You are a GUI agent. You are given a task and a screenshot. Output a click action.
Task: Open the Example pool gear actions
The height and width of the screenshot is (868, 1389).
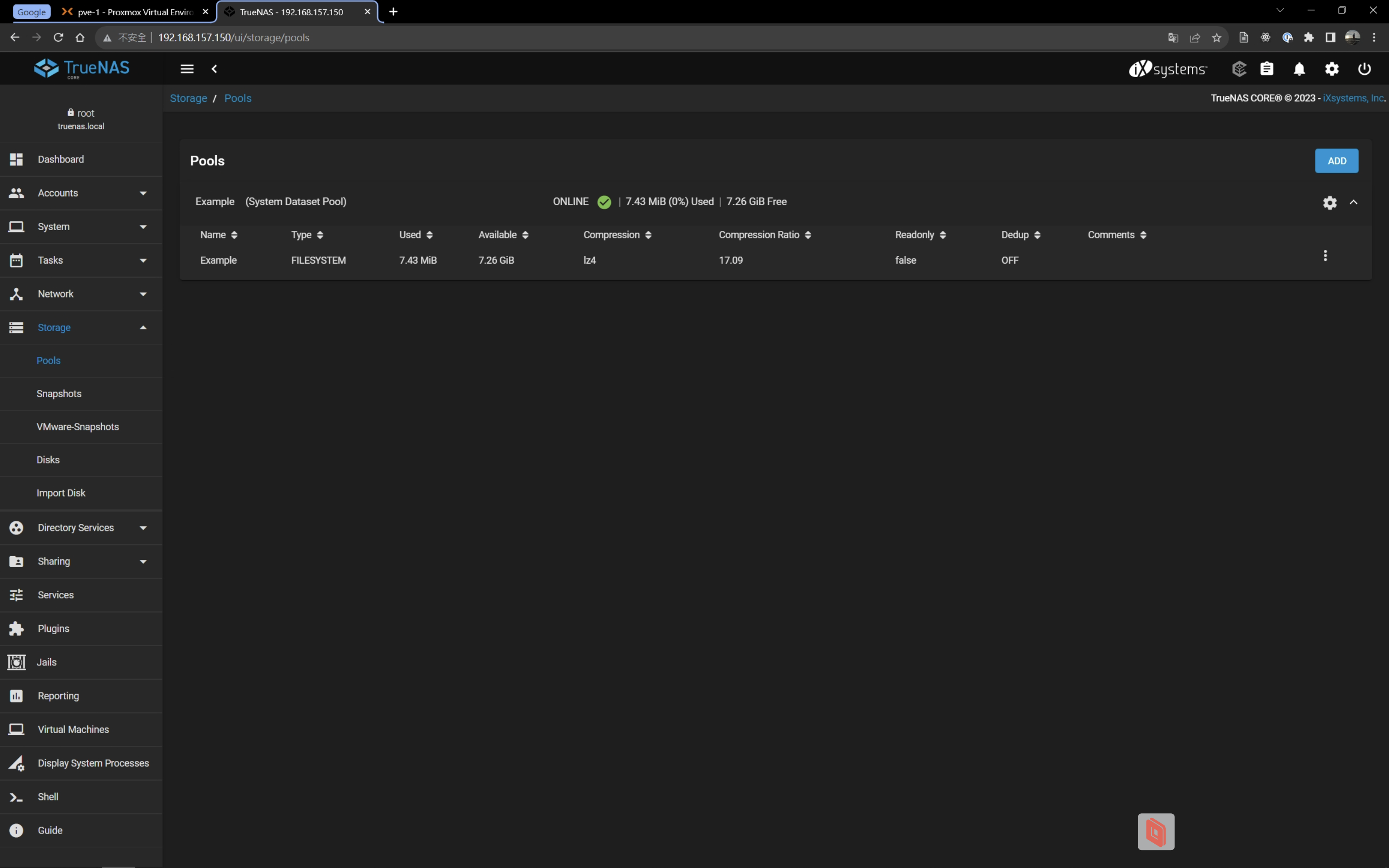(x=1329, y=202)
